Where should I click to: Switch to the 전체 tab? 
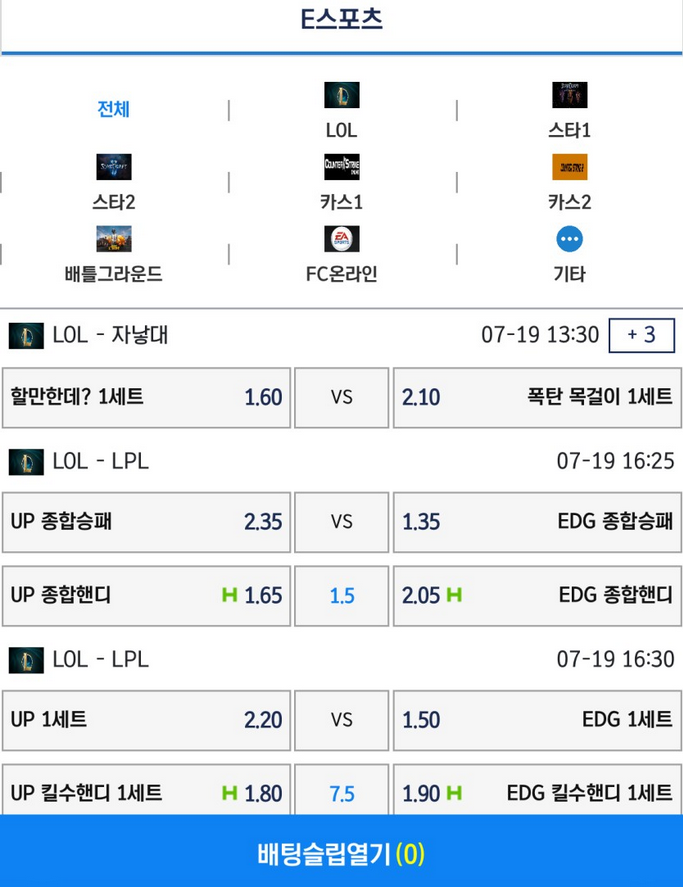(x=114, y=109)
